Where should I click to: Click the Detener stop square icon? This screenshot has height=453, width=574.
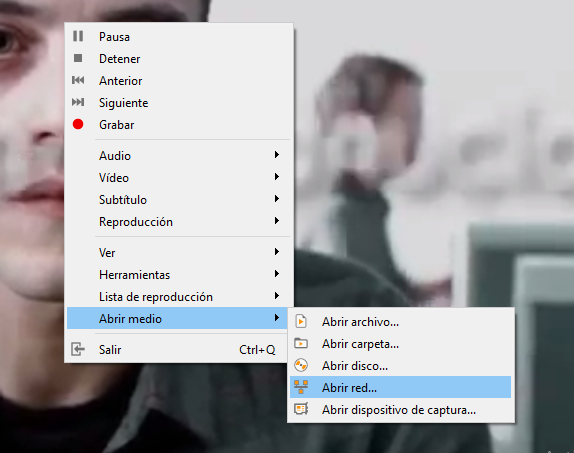(78, 58)
